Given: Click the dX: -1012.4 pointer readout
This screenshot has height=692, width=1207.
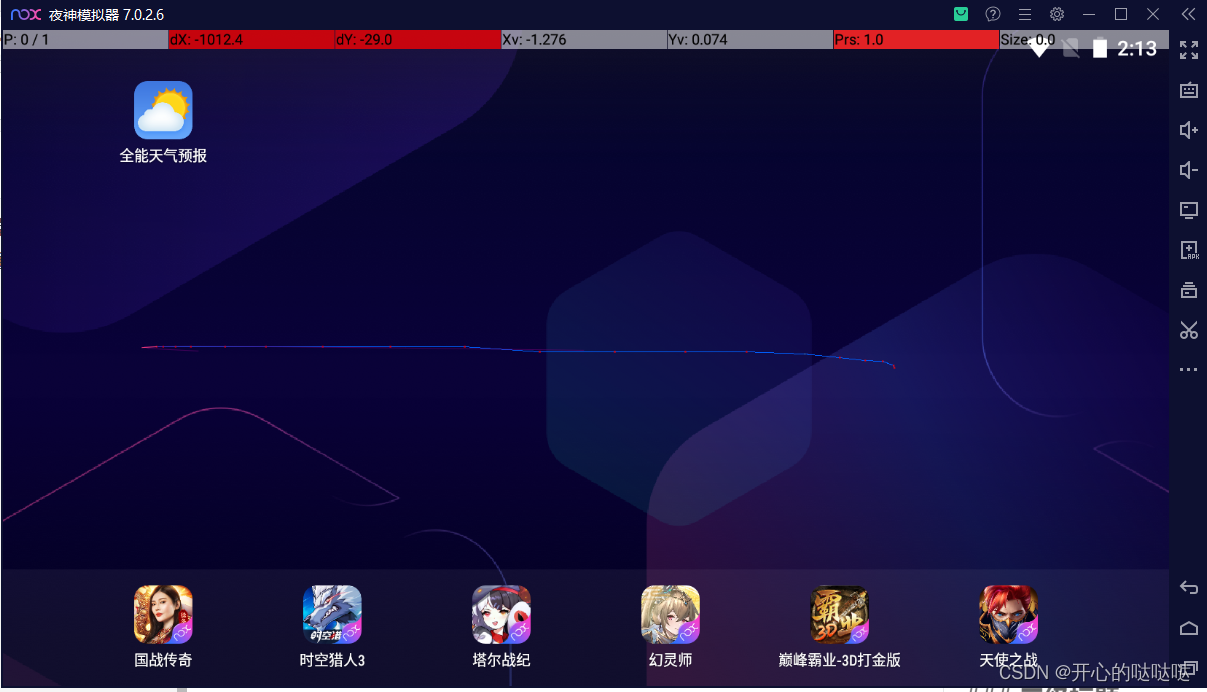Looking at the screenshot, I should pos(250,40).
